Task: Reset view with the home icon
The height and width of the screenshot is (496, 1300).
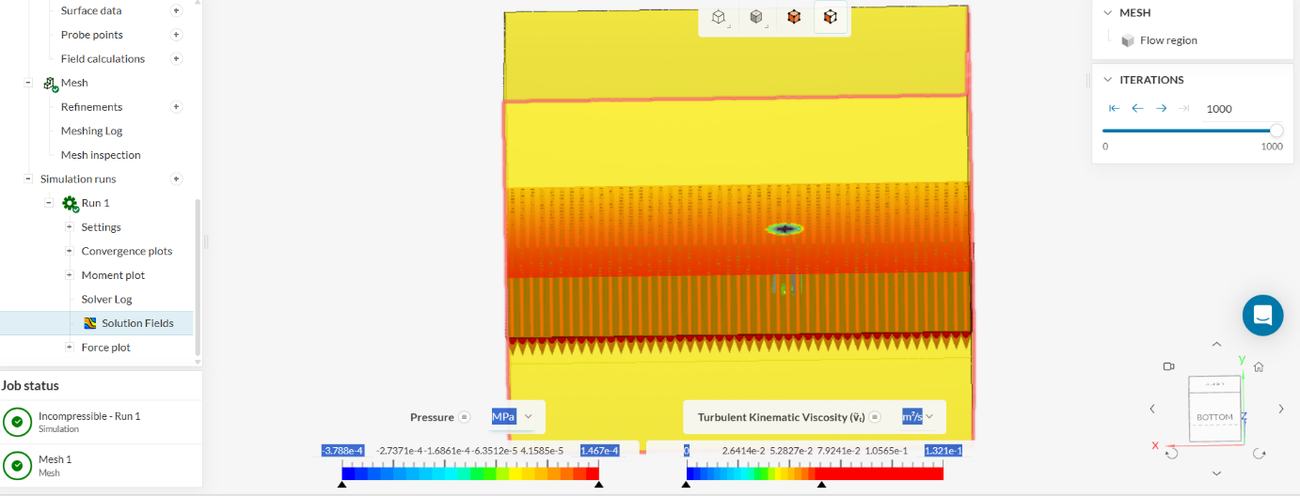Action: (x=1259, y=367)
